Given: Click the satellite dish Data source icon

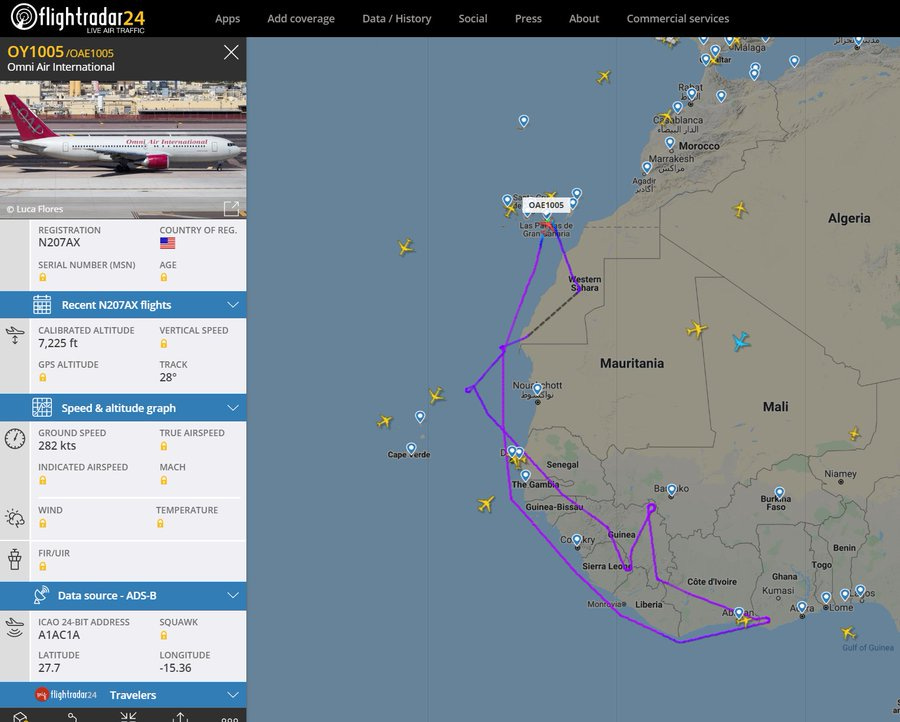Looking at the screenshot, I should pyautogui.click(x=41, y=595).
